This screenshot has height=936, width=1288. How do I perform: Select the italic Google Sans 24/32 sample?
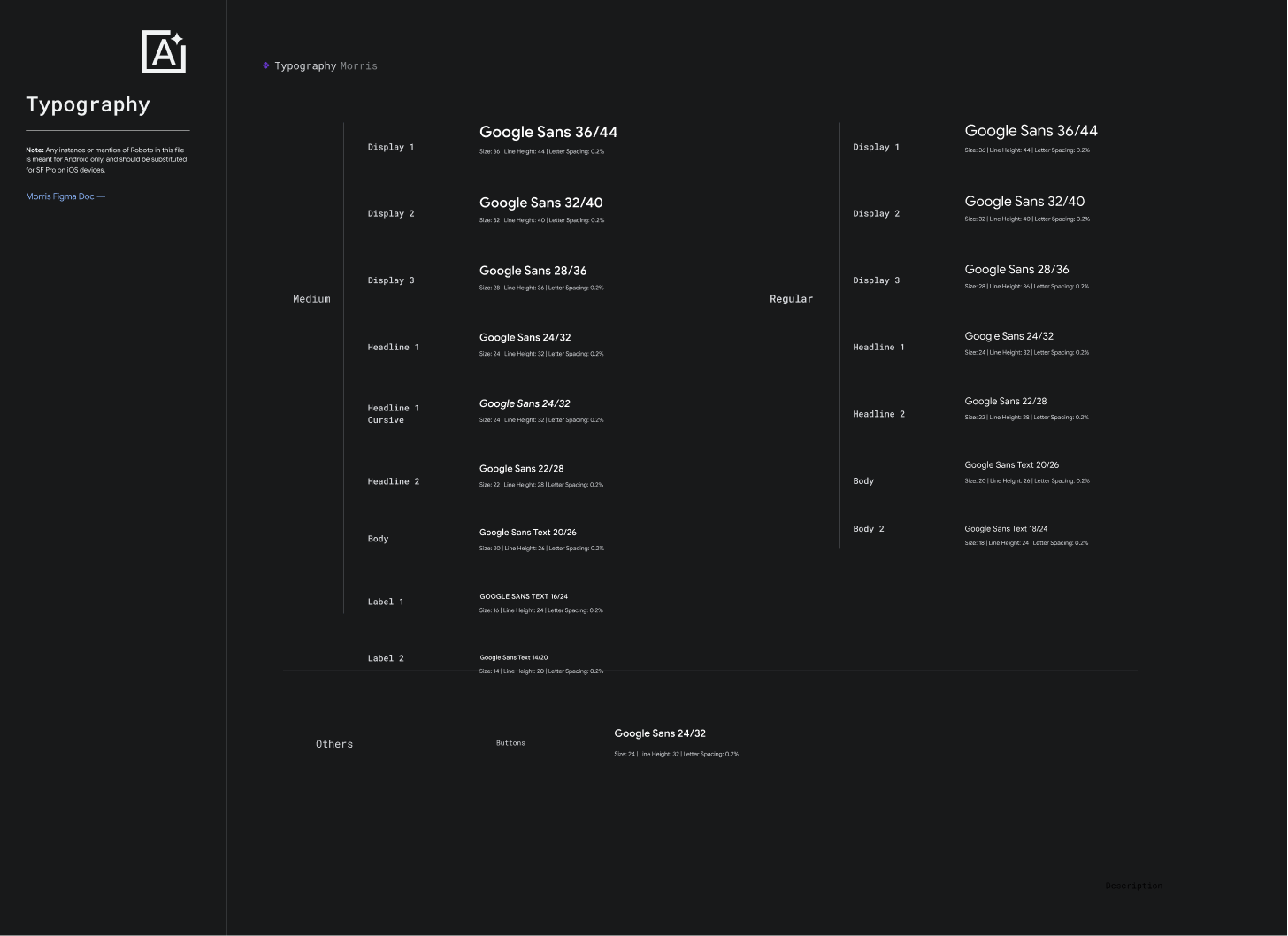pos(525,403)
